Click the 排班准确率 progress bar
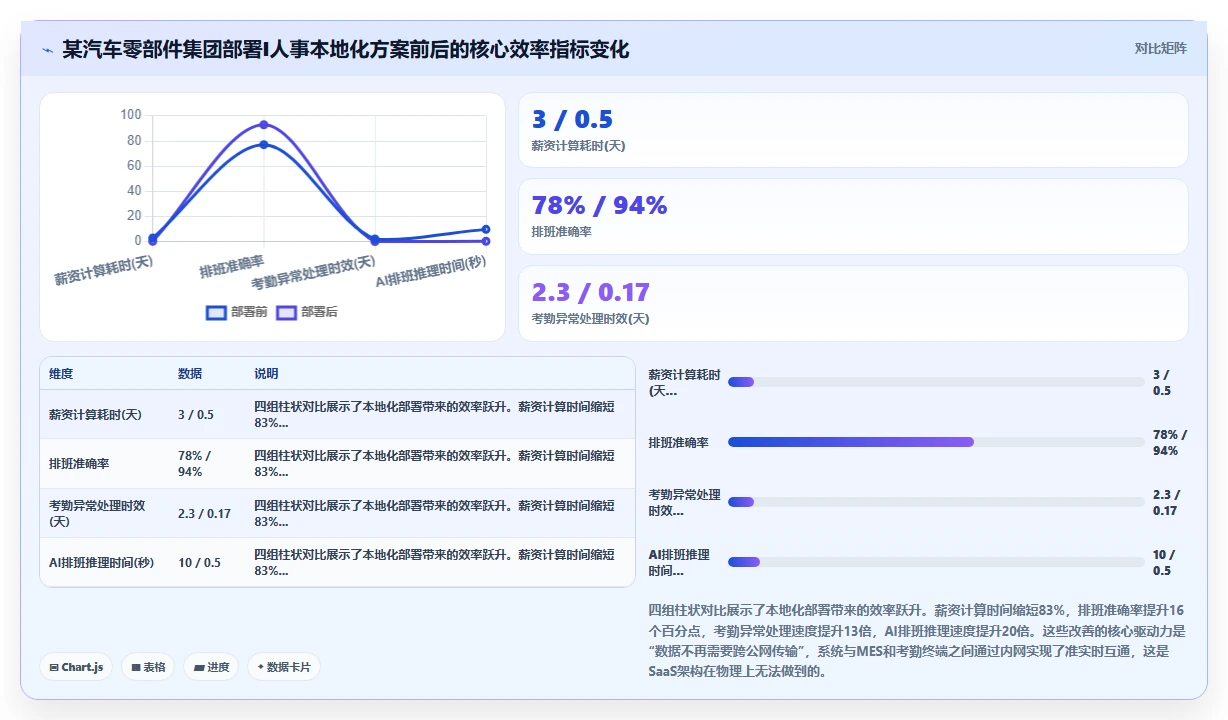Viewport: 1228px width, 720px height. (x=936, y=442)
